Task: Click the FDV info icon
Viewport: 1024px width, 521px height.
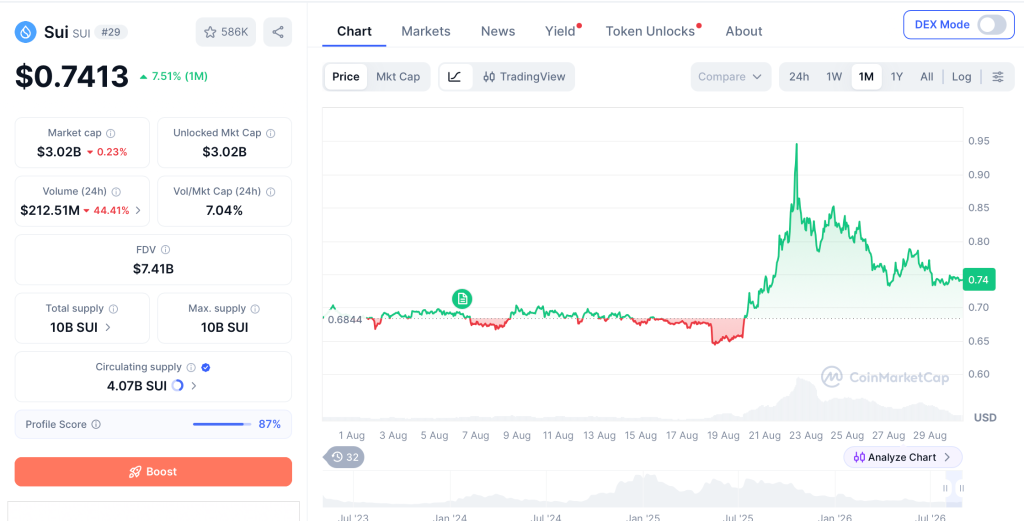Action: click(165, 250)
